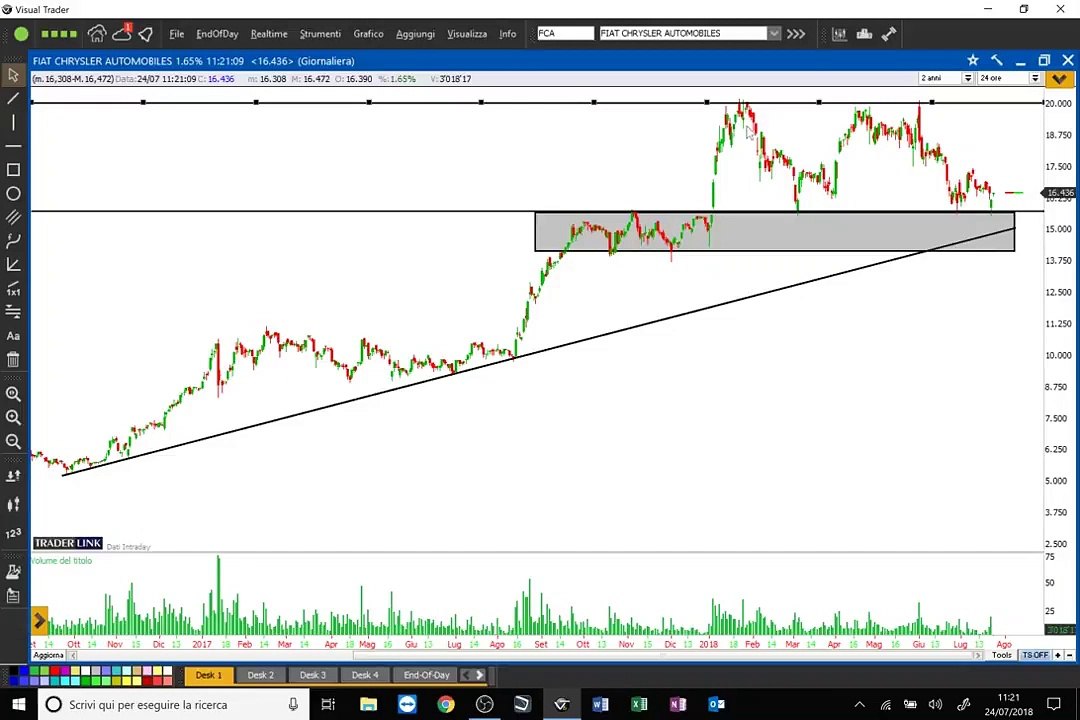
Task: Click the zoom in magnifier
Action: (13, 418)
